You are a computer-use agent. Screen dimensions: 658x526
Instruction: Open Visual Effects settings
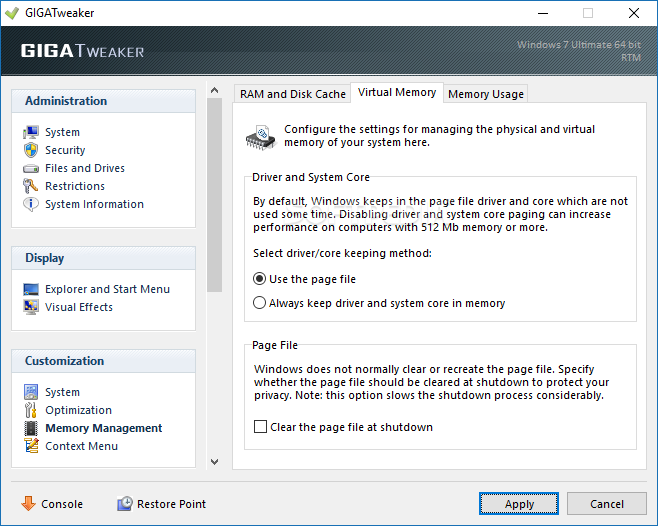tap(79, 308)
